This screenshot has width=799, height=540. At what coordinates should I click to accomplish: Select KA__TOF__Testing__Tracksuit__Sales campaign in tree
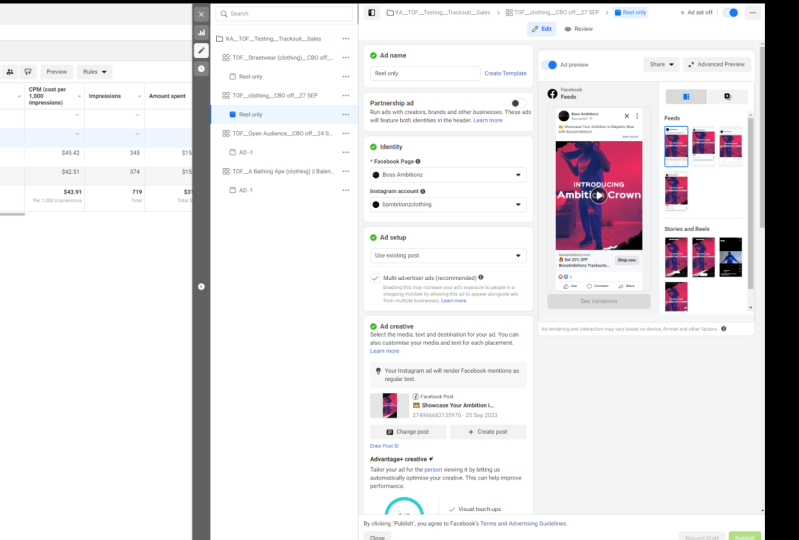[274, 39]
